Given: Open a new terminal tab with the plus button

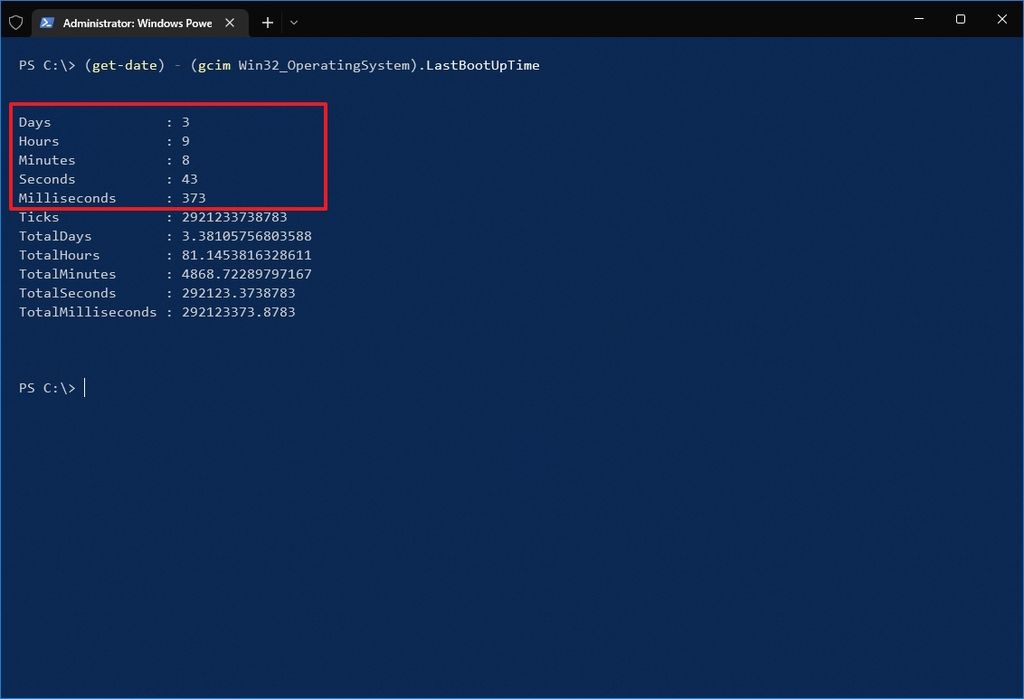Looking at the screenshot, I should coord(267,22).
